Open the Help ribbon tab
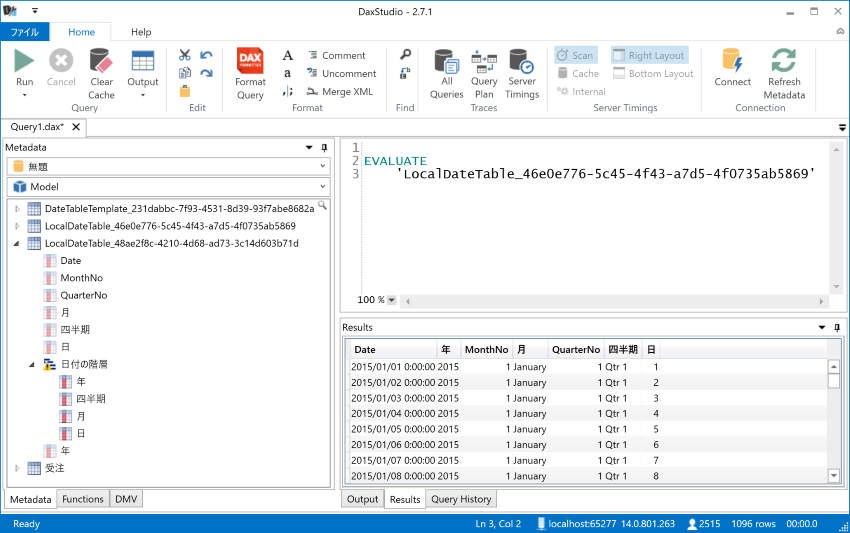This screenshot has width=850, height=533. 141,32
